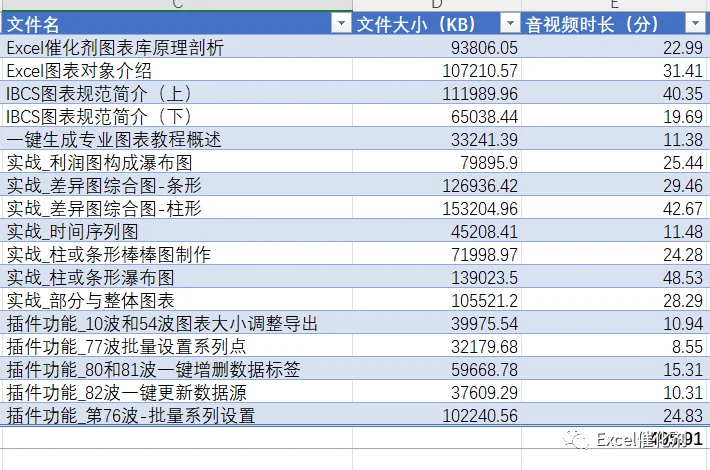Click file size value 45208.41

[x=484, y=231]
